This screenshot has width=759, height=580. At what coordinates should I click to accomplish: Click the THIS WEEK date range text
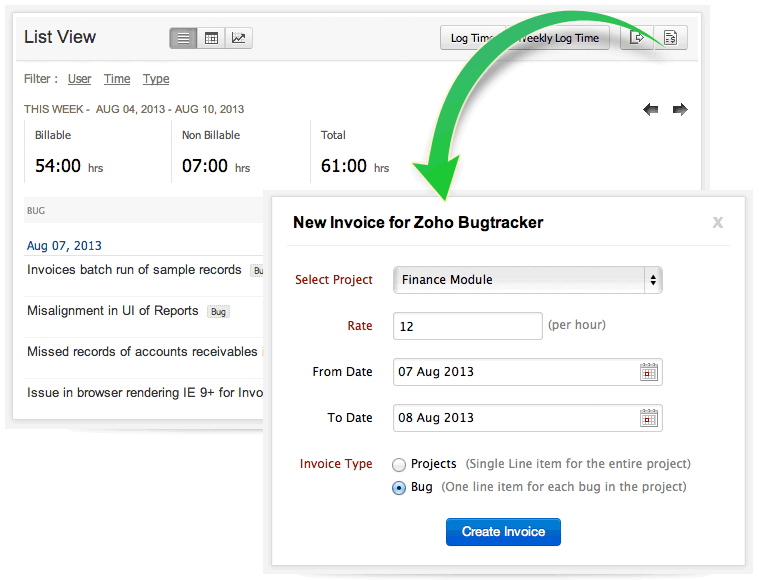(134, 109)
